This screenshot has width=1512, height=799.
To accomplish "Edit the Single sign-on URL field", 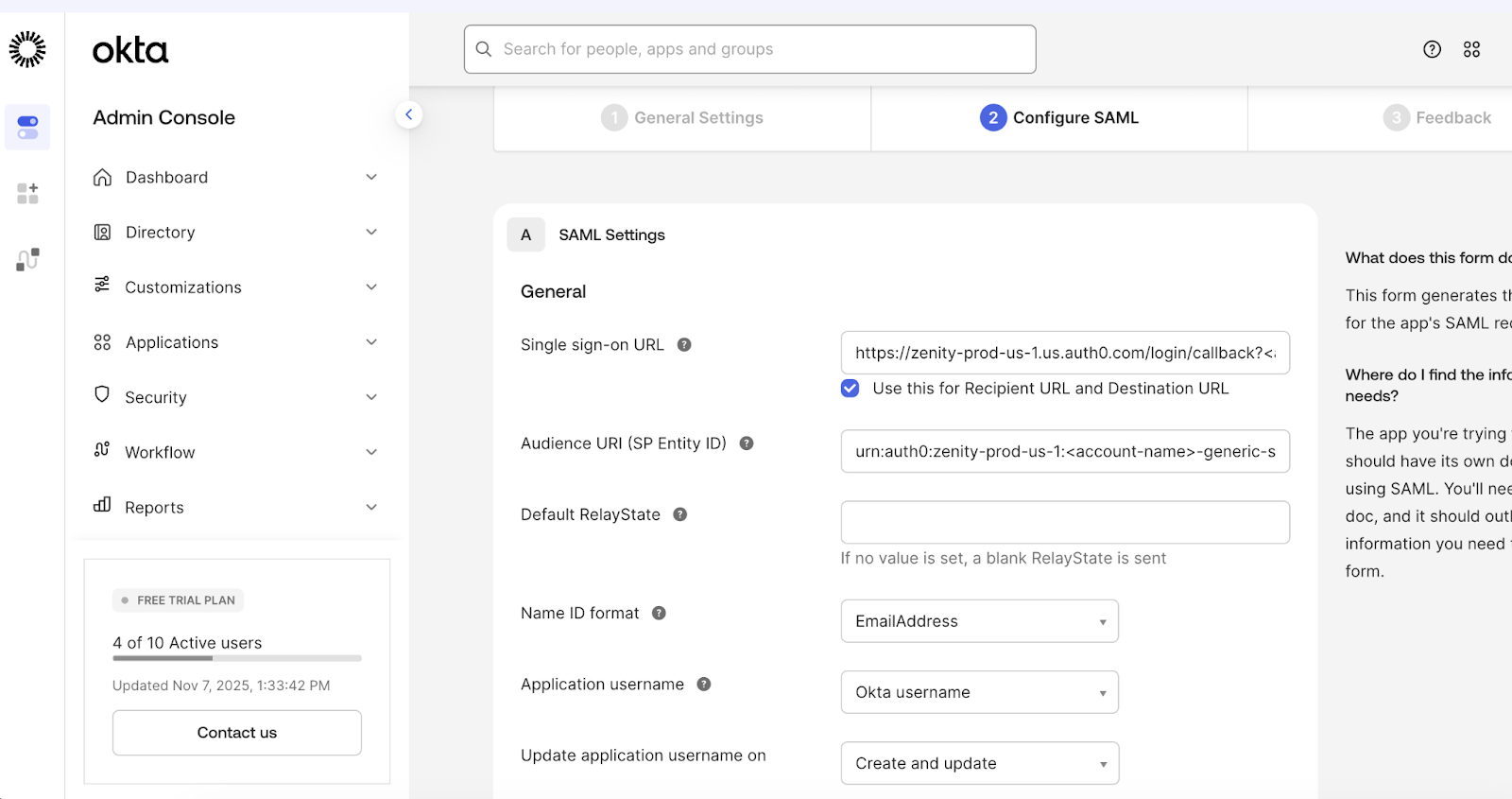I will (1065, 353).
